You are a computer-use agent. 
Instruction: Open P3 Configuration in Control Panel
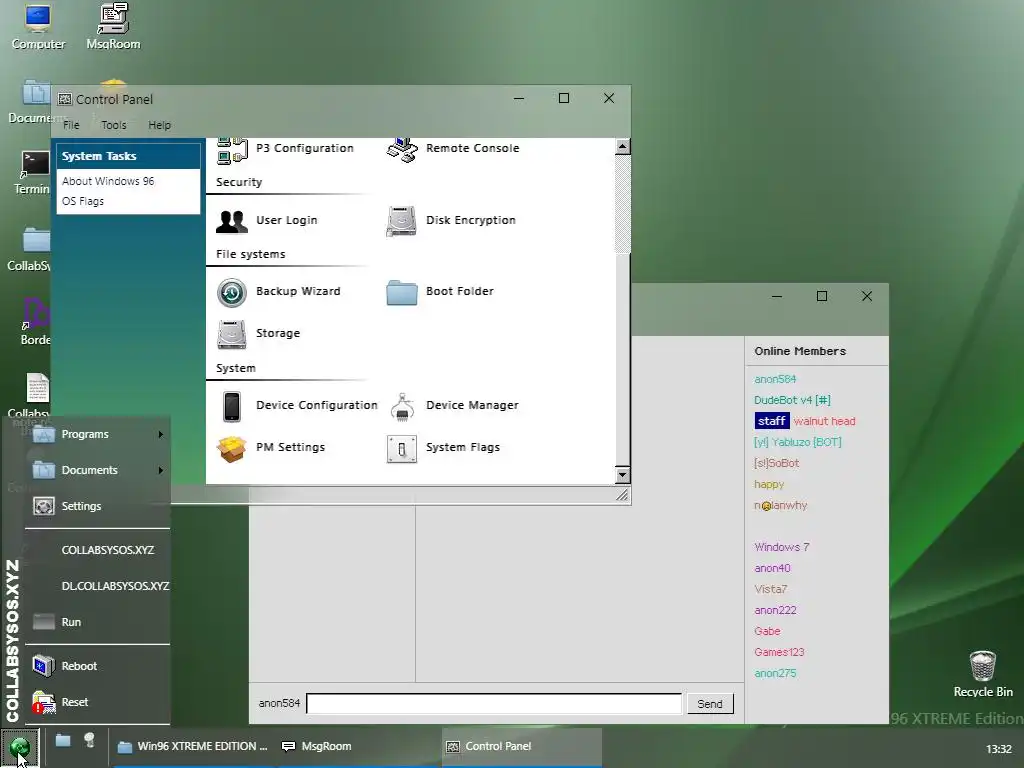[285, 149]
